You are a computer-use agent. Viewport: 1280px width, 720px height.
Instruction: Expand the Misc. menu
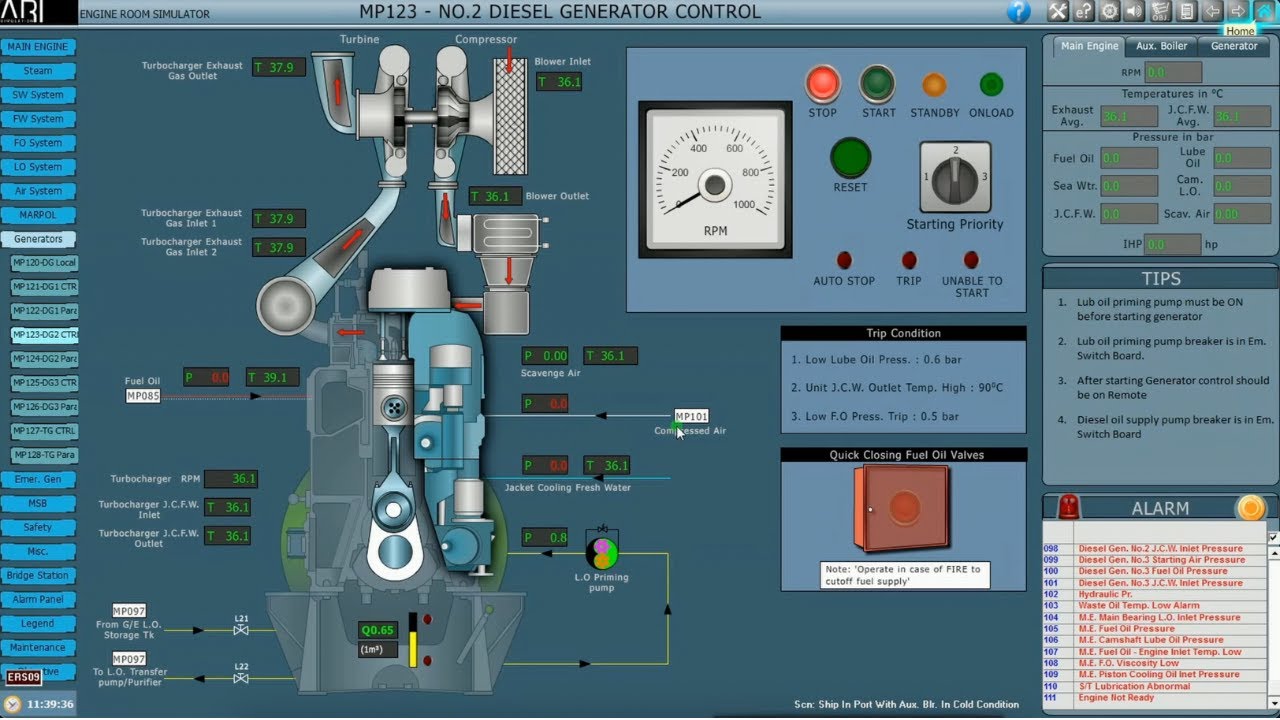pyautogui.click(x=38, y=551)
